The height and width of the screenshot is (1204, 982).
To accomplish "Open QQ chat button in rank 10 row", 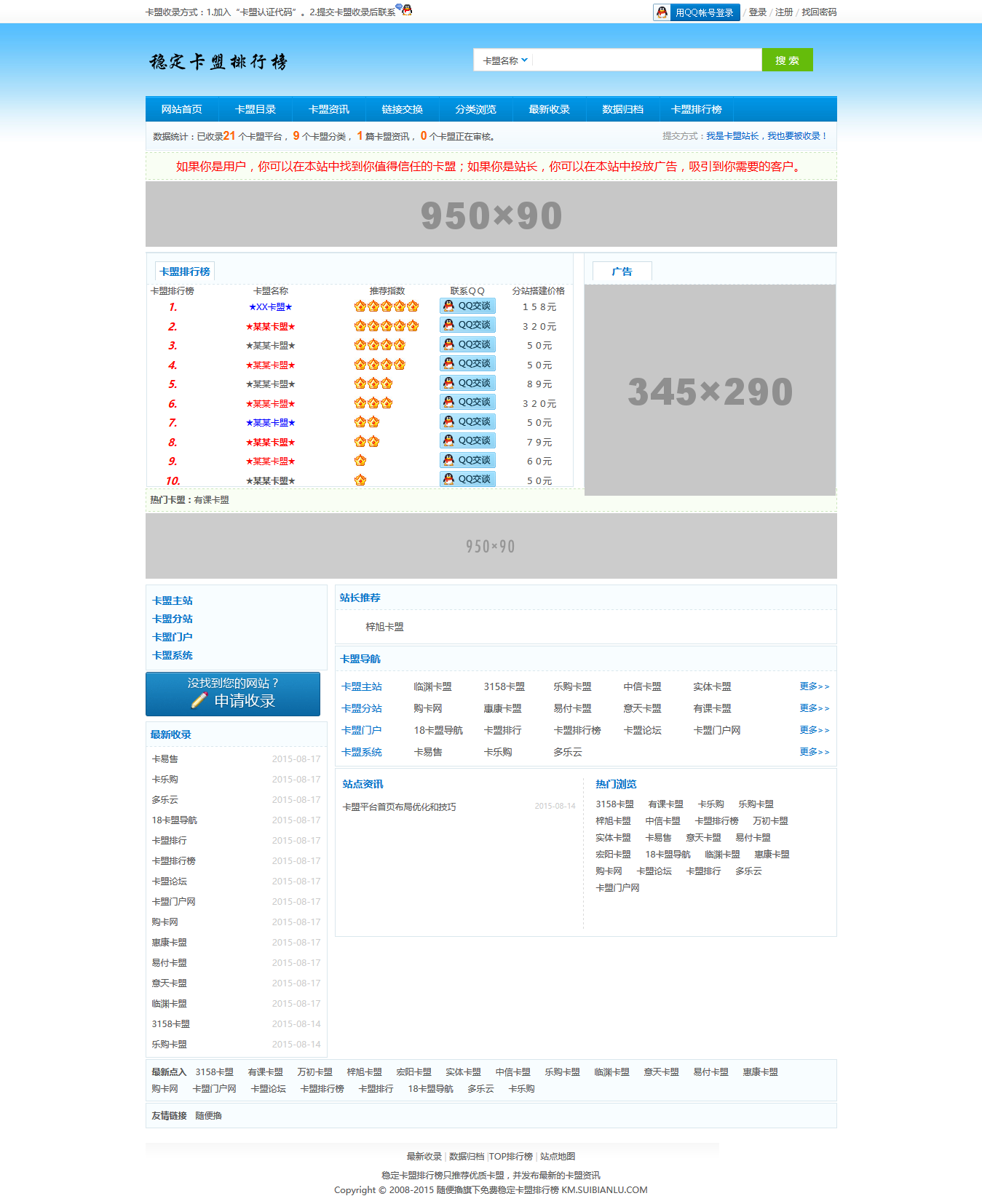I will point(467,480).
